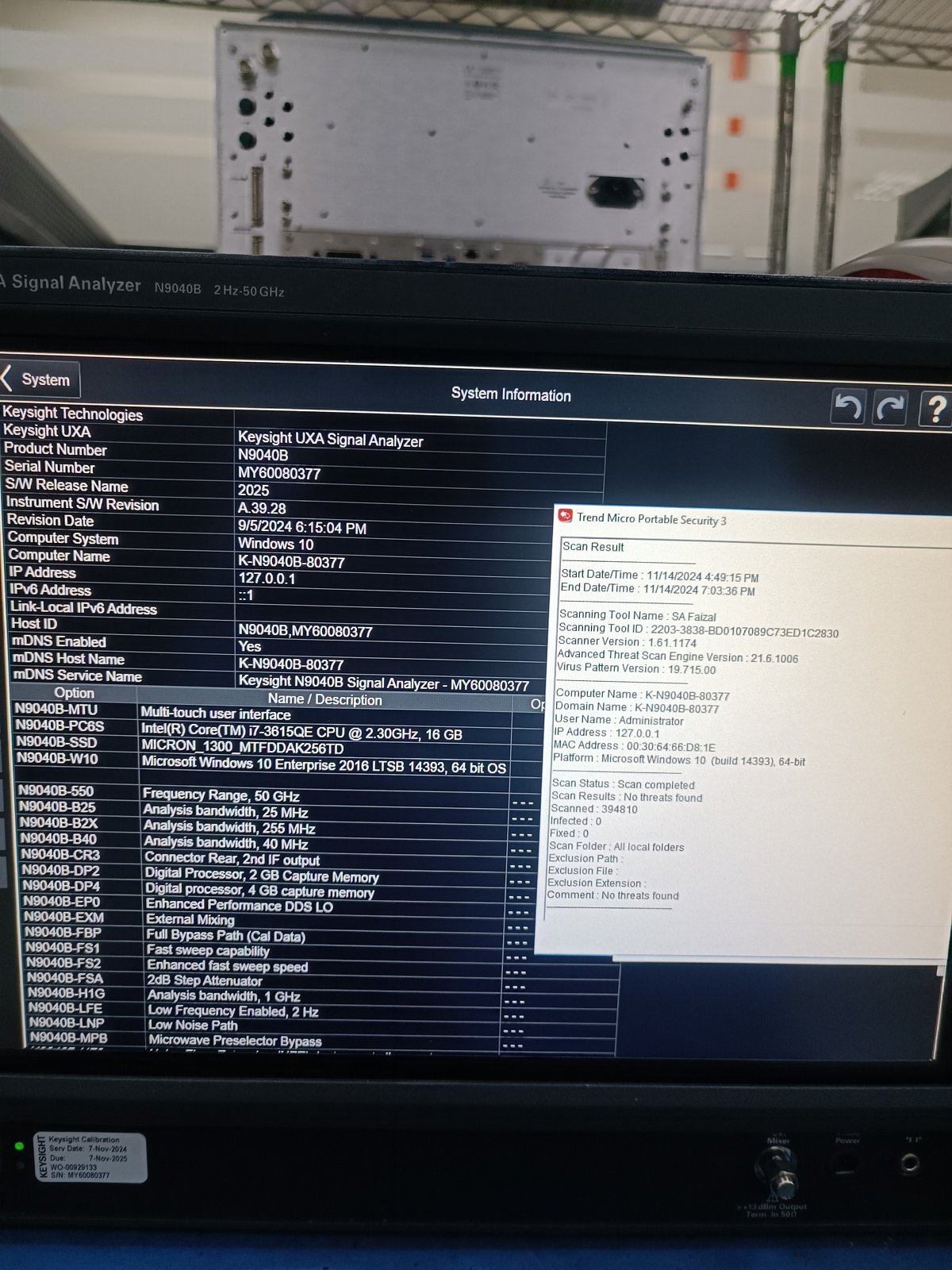Click Enhanced Performance DDS LO entry

click(240, 906)
